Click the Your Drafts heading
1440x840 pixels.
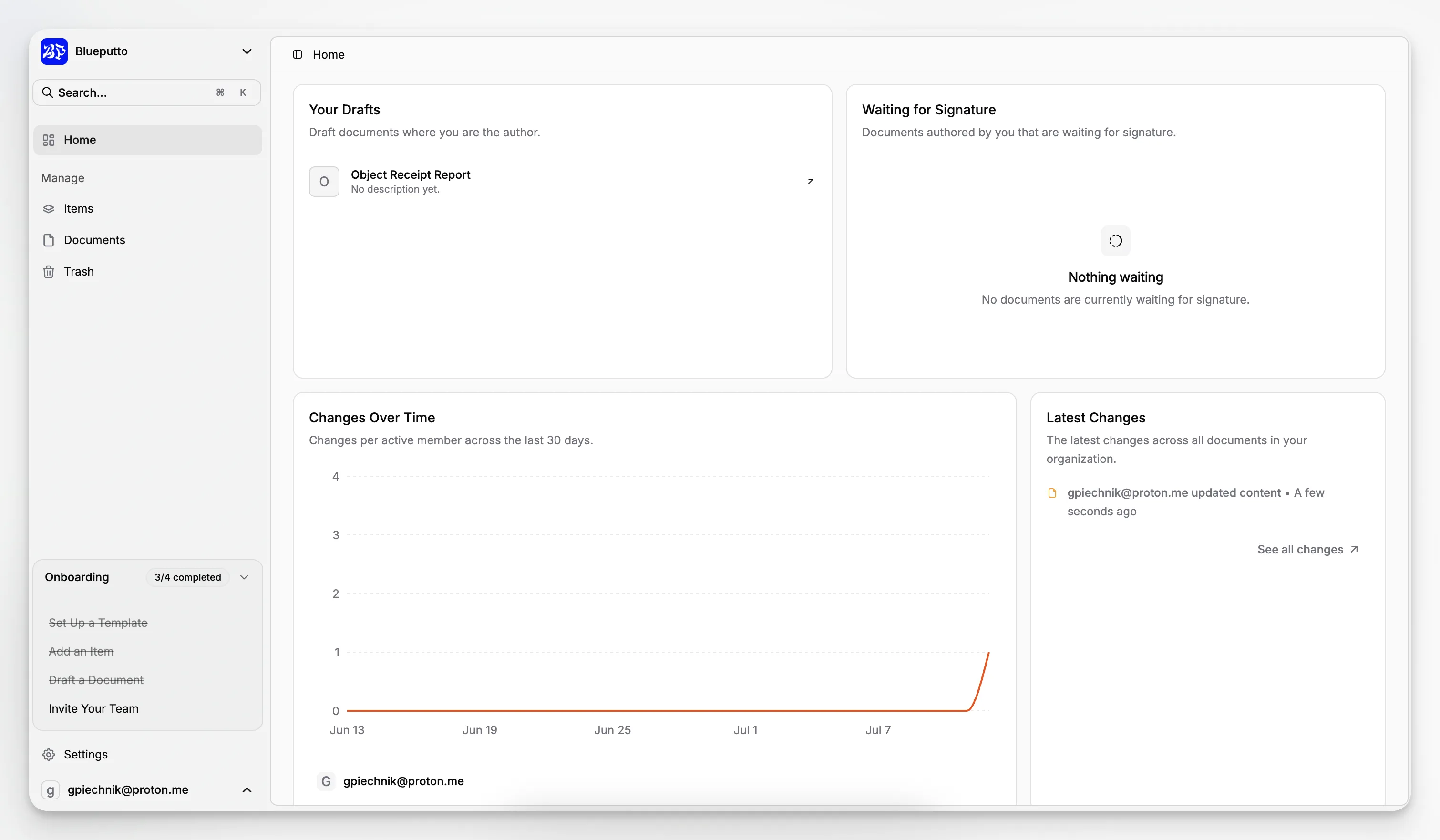345,110
